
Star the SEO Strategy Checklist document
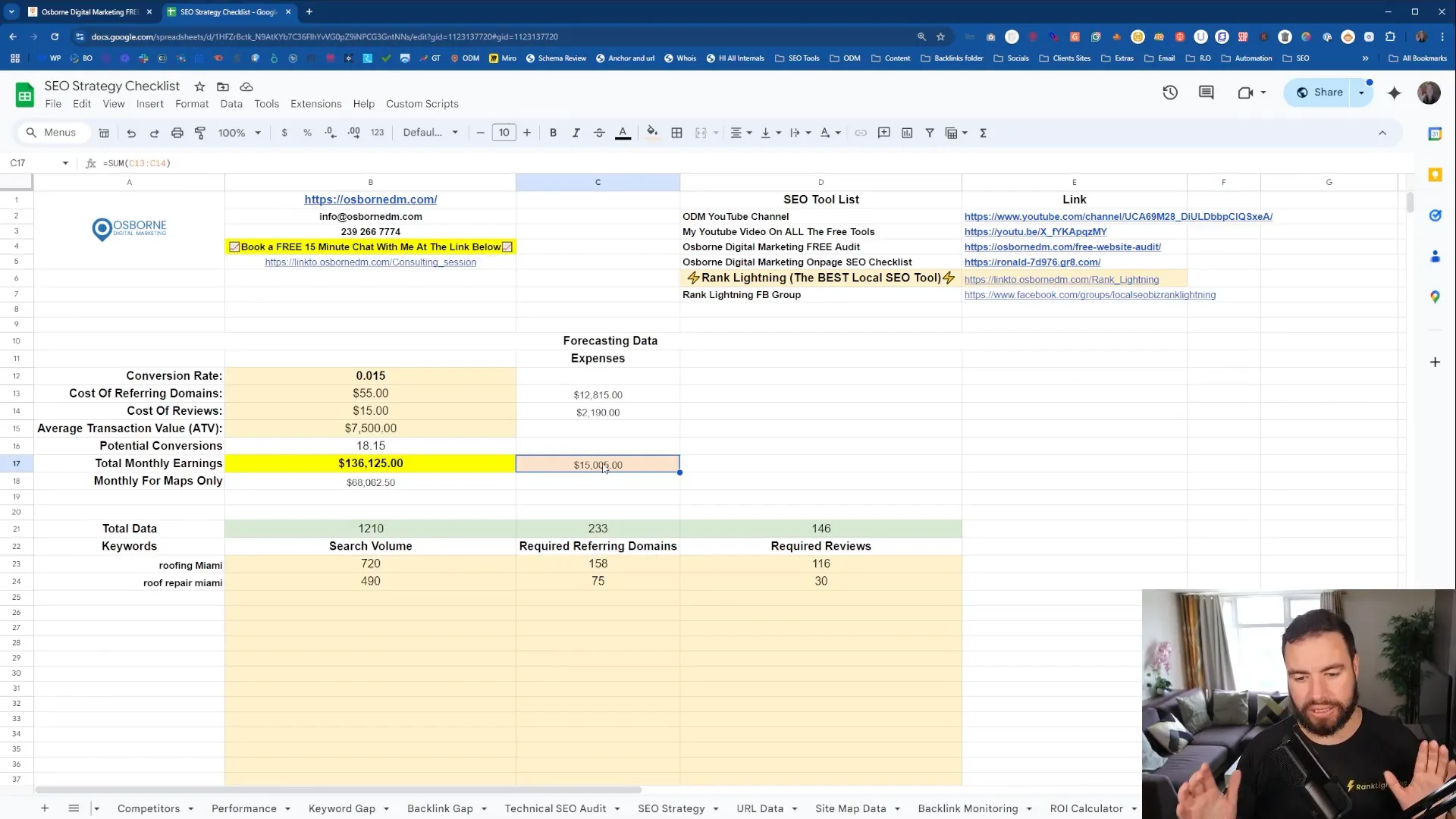click(199, 86)
